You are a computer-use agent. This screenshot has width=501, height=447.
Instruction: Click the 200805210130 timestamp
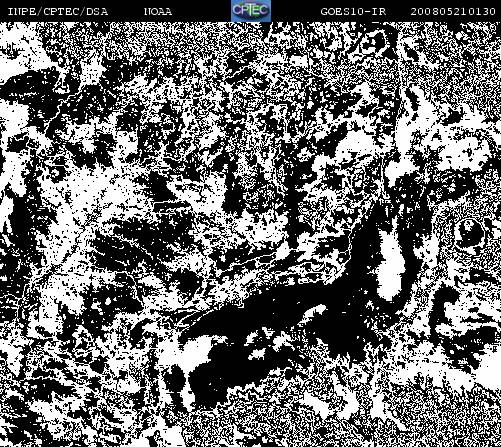(x=453, y=12)
